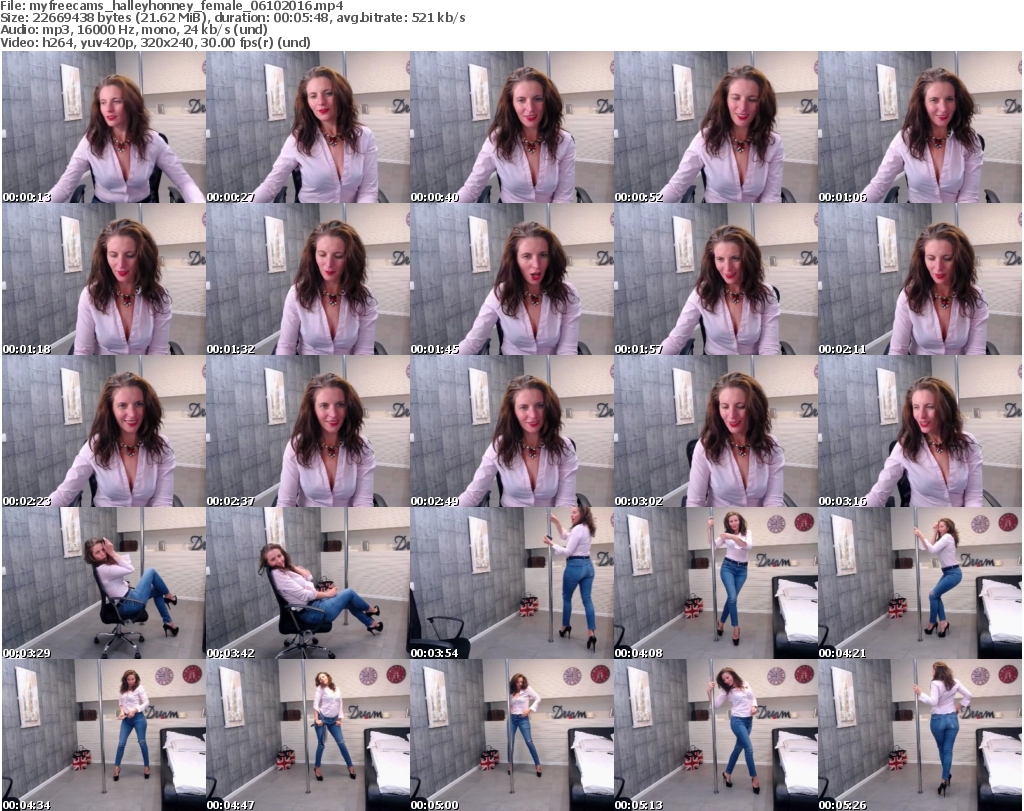Select the thumbnail frame stamped 00:00:40
Screen dimensions: 1024x811
[512, 127]
